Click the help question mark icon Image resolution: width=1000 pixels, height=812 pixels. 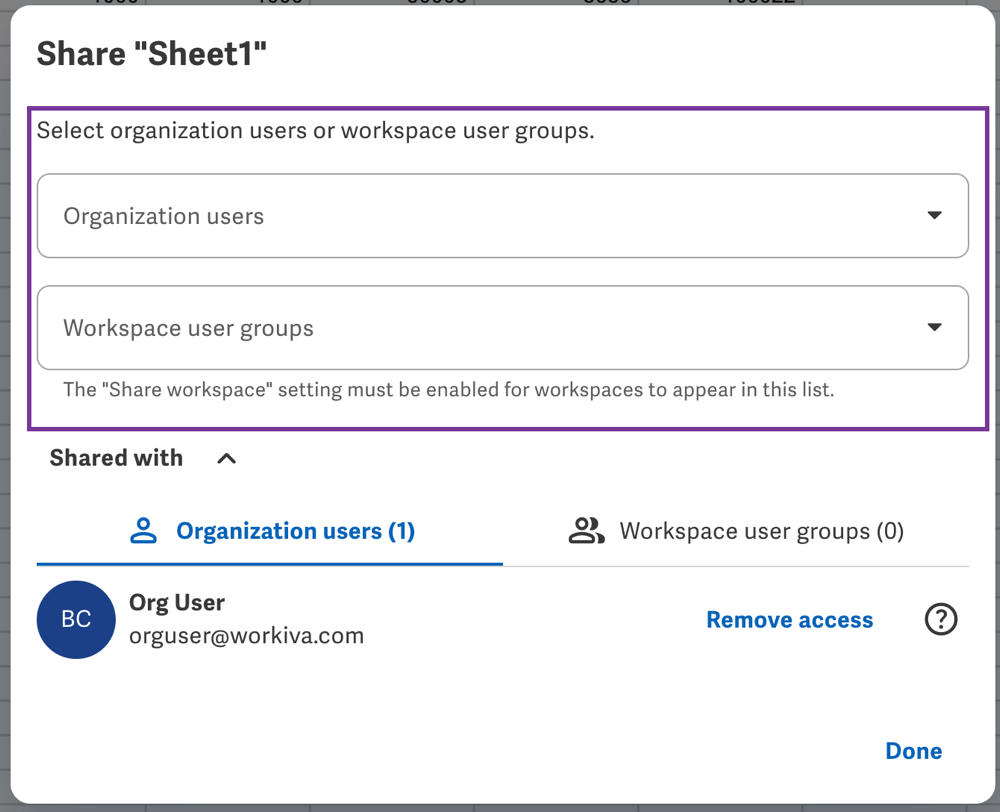coord(940,620)
